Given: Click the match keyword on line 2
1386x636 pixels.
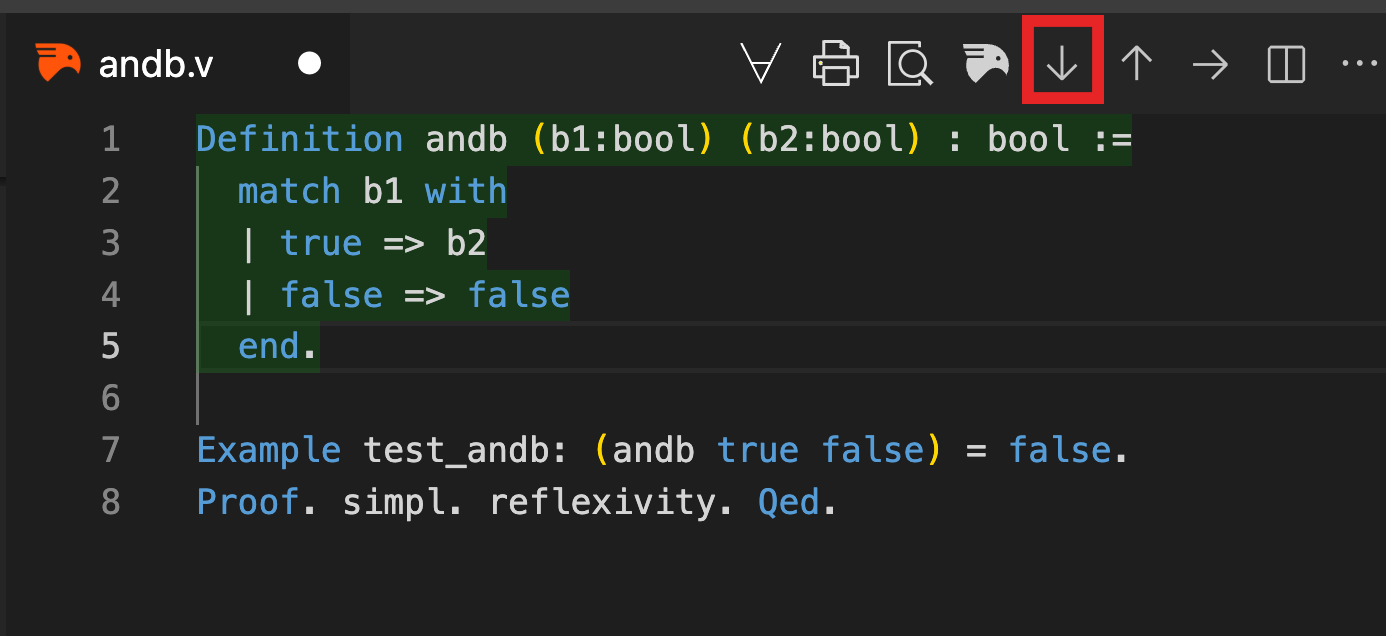Looking at the screenshot, I should 289,191.
